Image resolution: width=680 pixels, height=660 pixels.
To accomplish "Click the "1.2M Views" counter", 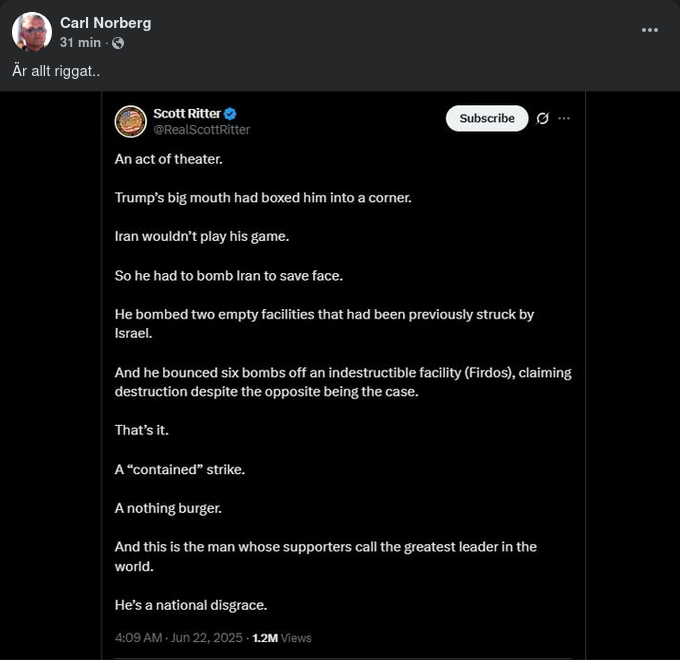I will 282,637.
